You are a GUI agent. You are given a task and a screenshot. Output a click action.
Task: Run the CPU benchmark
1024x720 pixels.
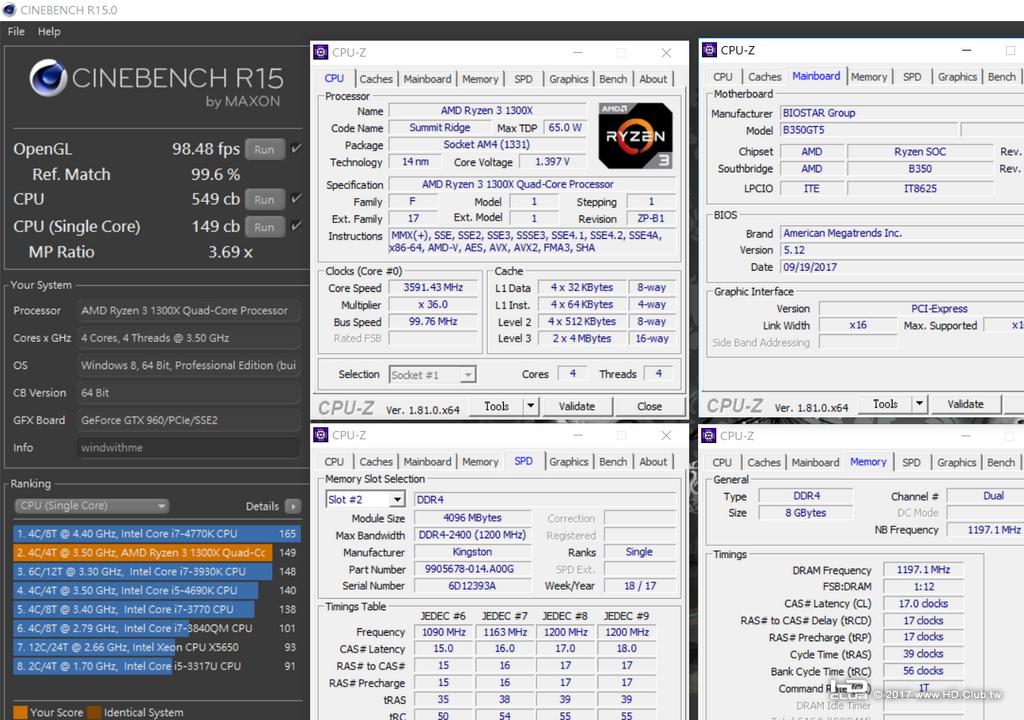tap(264, 199)
